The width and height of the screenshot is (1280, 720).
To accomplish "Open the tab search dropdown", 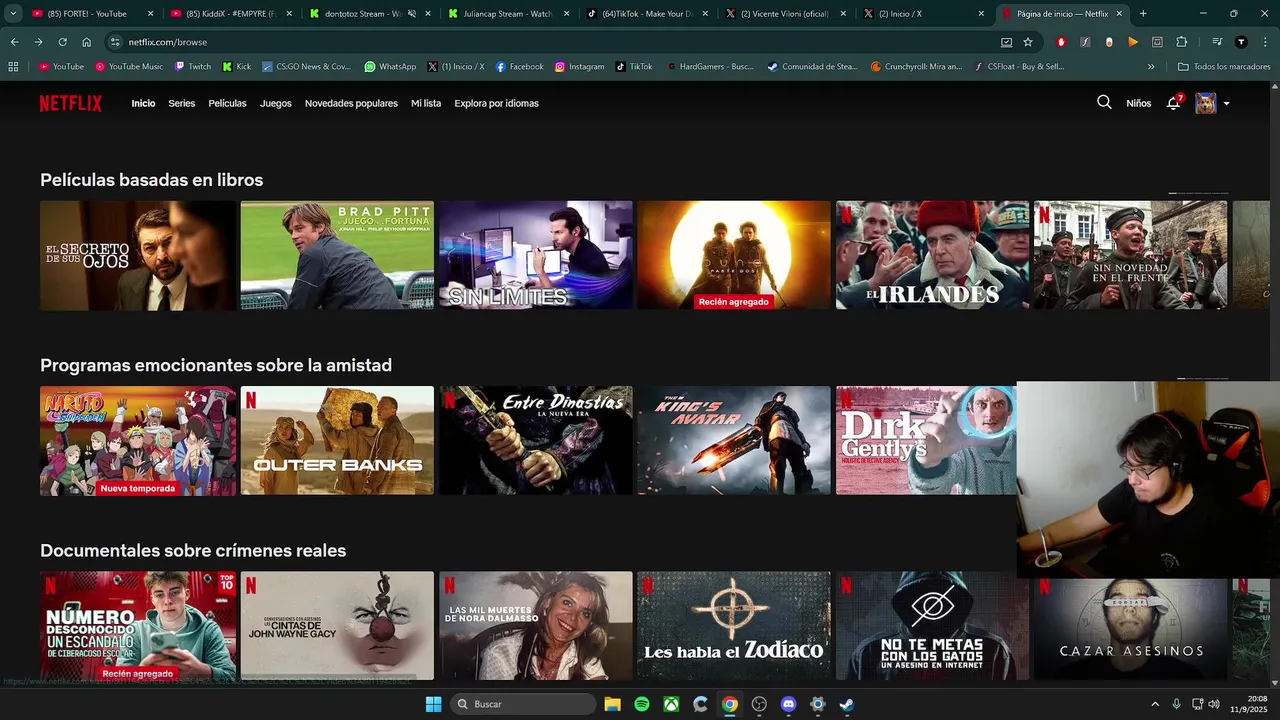I will [13, 14].
